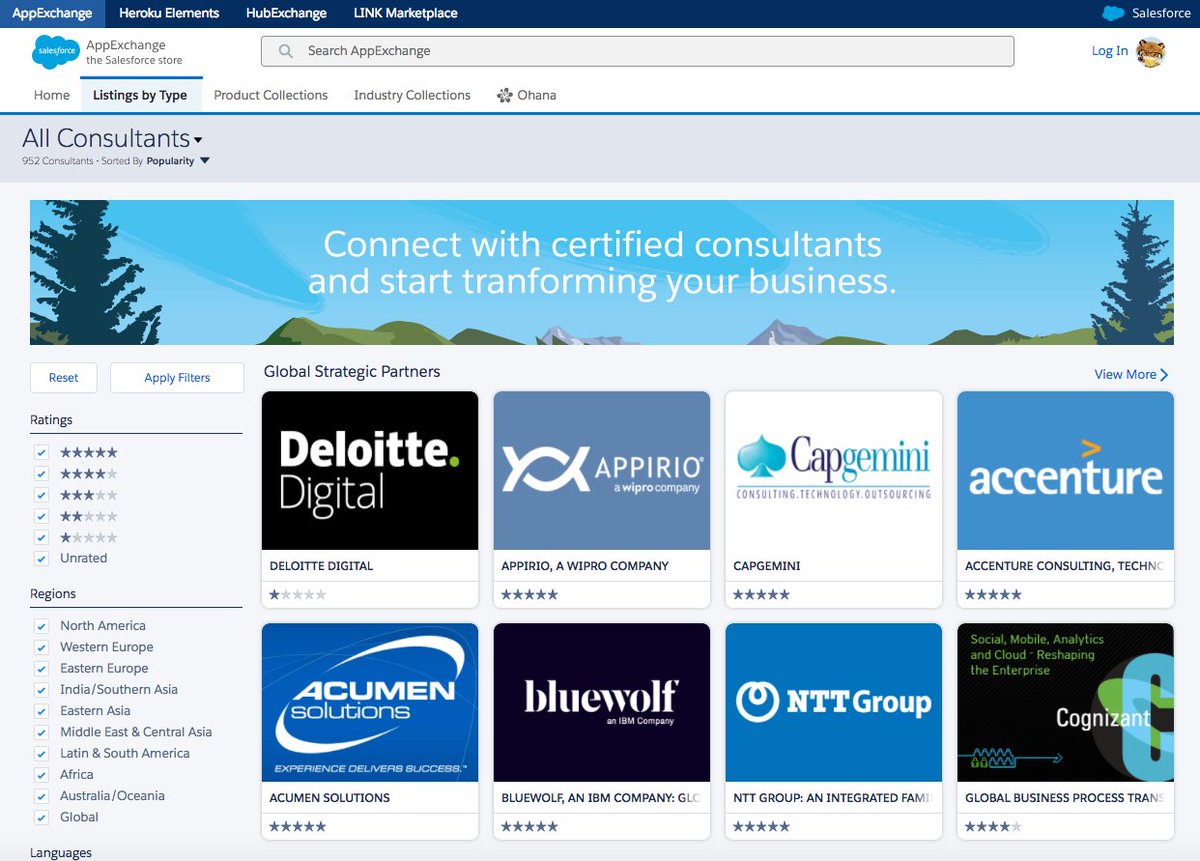Open the Appirio logo tile

602,470
